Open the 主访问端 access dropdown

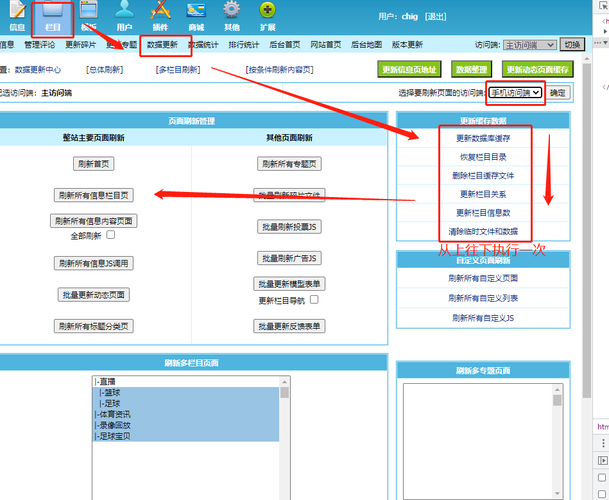530,45
